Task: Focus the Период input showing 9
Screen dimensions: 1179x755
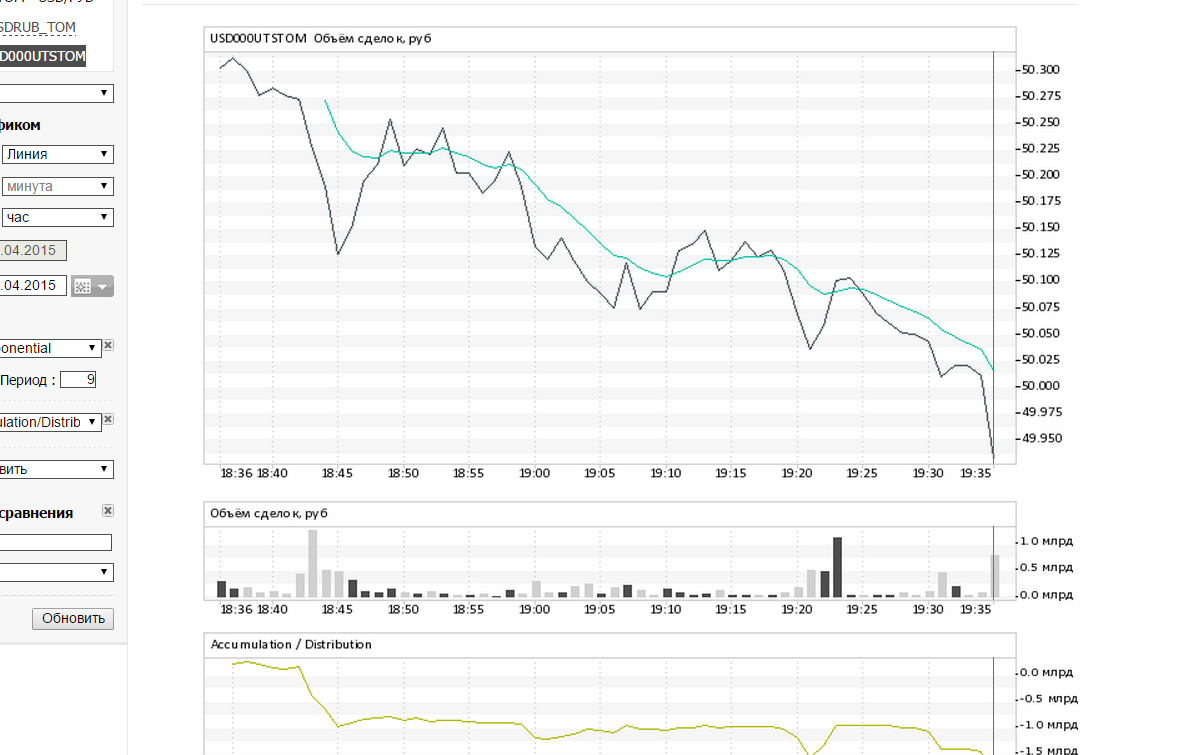Action: tap(78, 380)
